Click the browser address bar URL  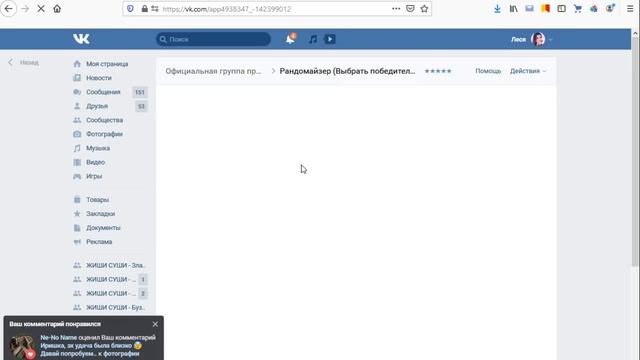pos(227,9)
